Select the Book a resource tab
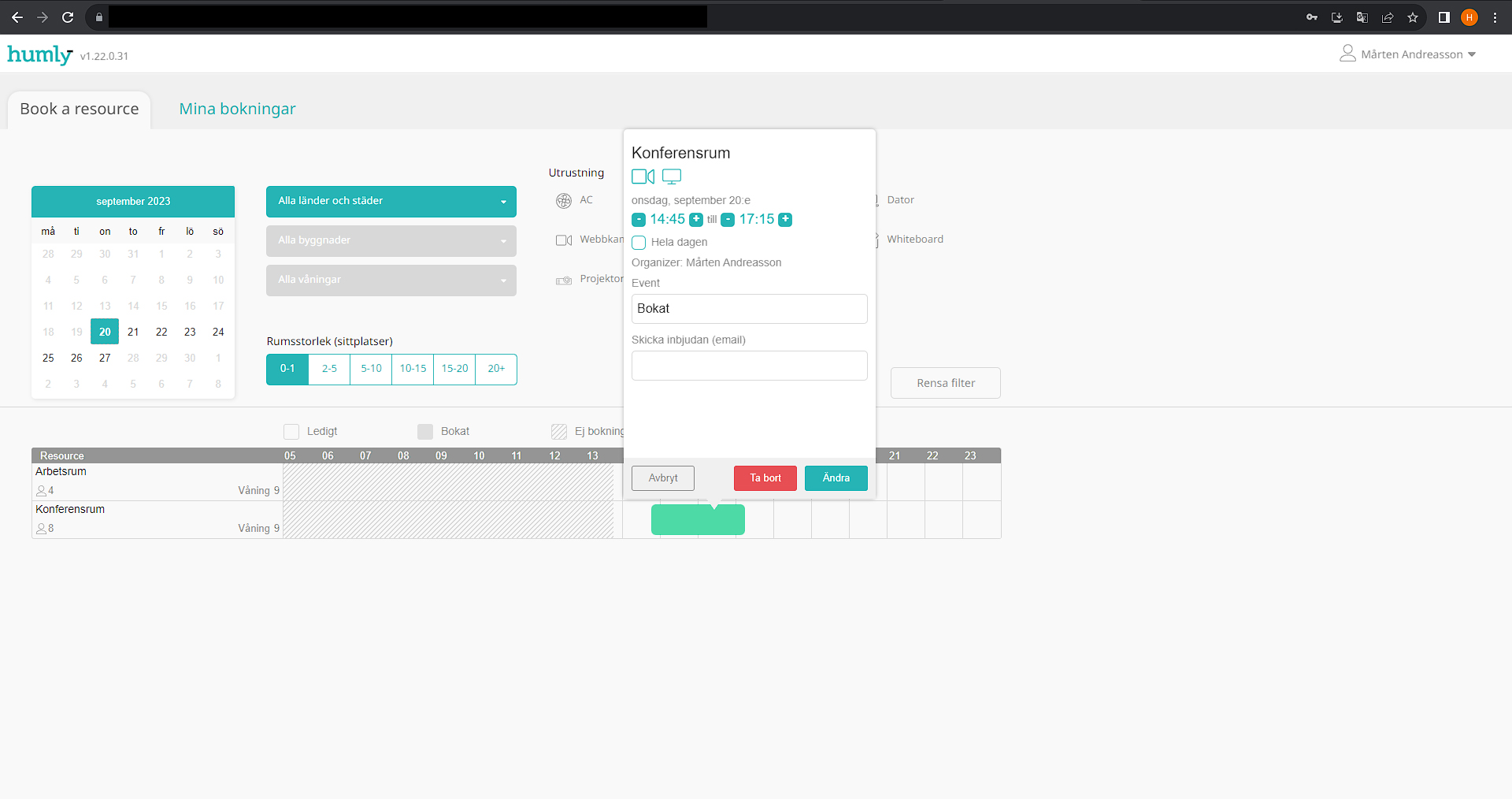Viewport: 1512px width, 799px height. (x=80, y=110)
